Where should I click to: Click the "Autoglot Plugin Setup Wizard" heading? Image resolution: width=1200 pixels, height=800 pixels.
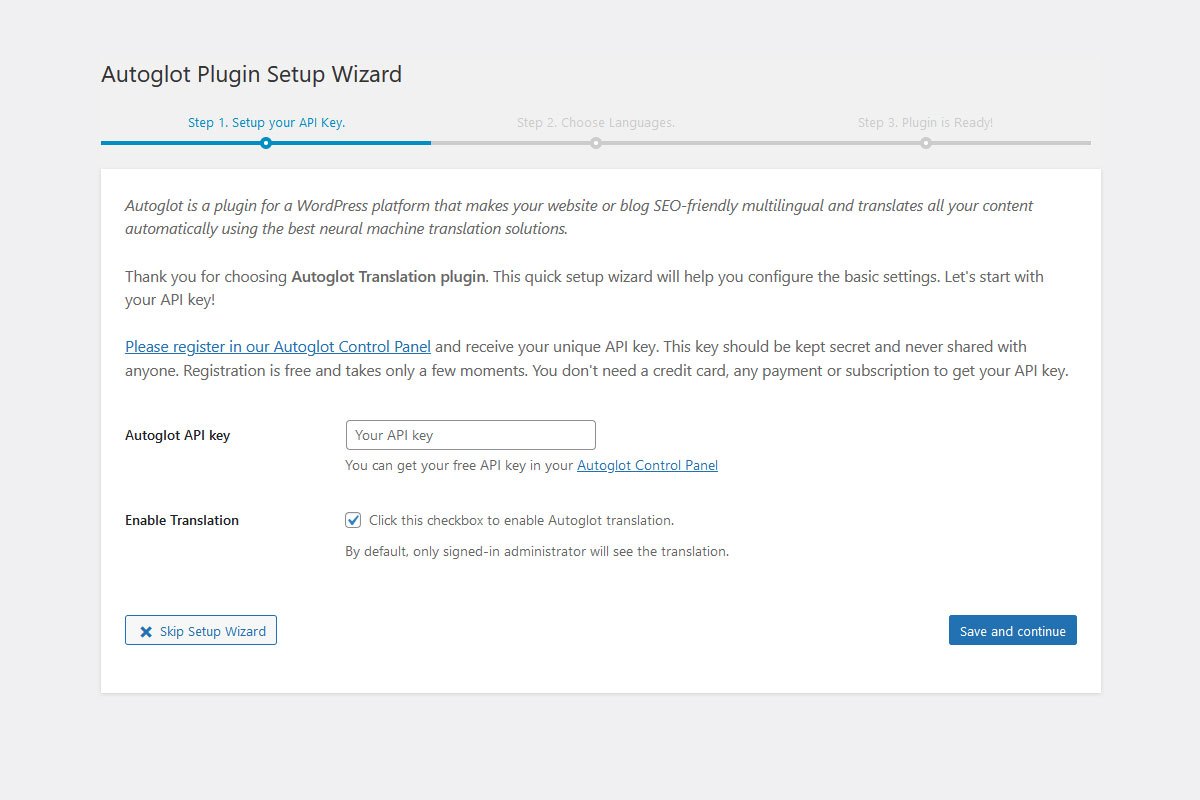pyautogui.click(x=251, y=74)
